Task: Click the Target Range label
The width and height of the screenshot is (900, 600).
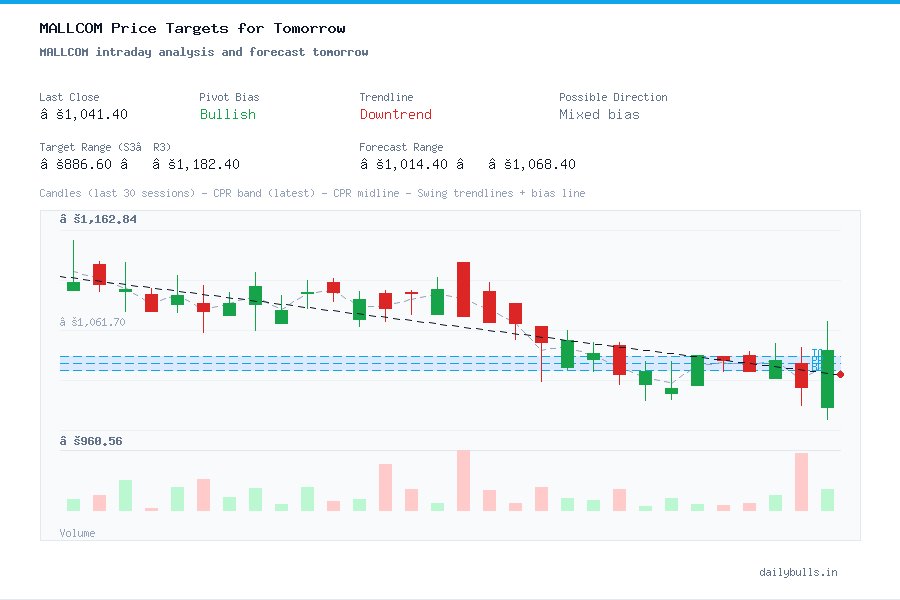Action: point(105,147)
